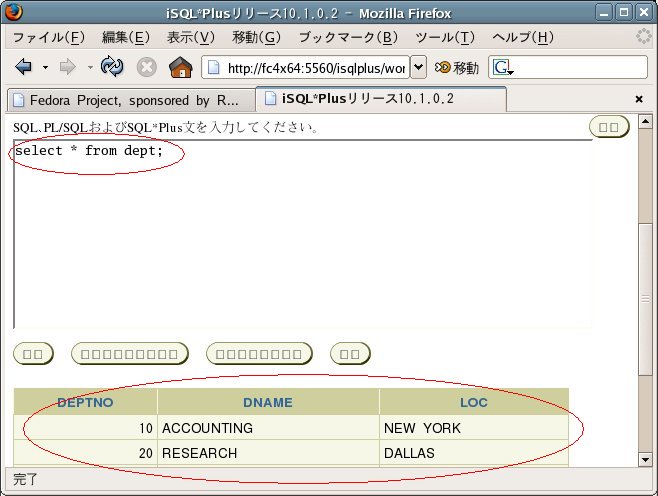Click the eight-character button below the SQL area
The image size is (658, 496).
(x=259, y=354)
